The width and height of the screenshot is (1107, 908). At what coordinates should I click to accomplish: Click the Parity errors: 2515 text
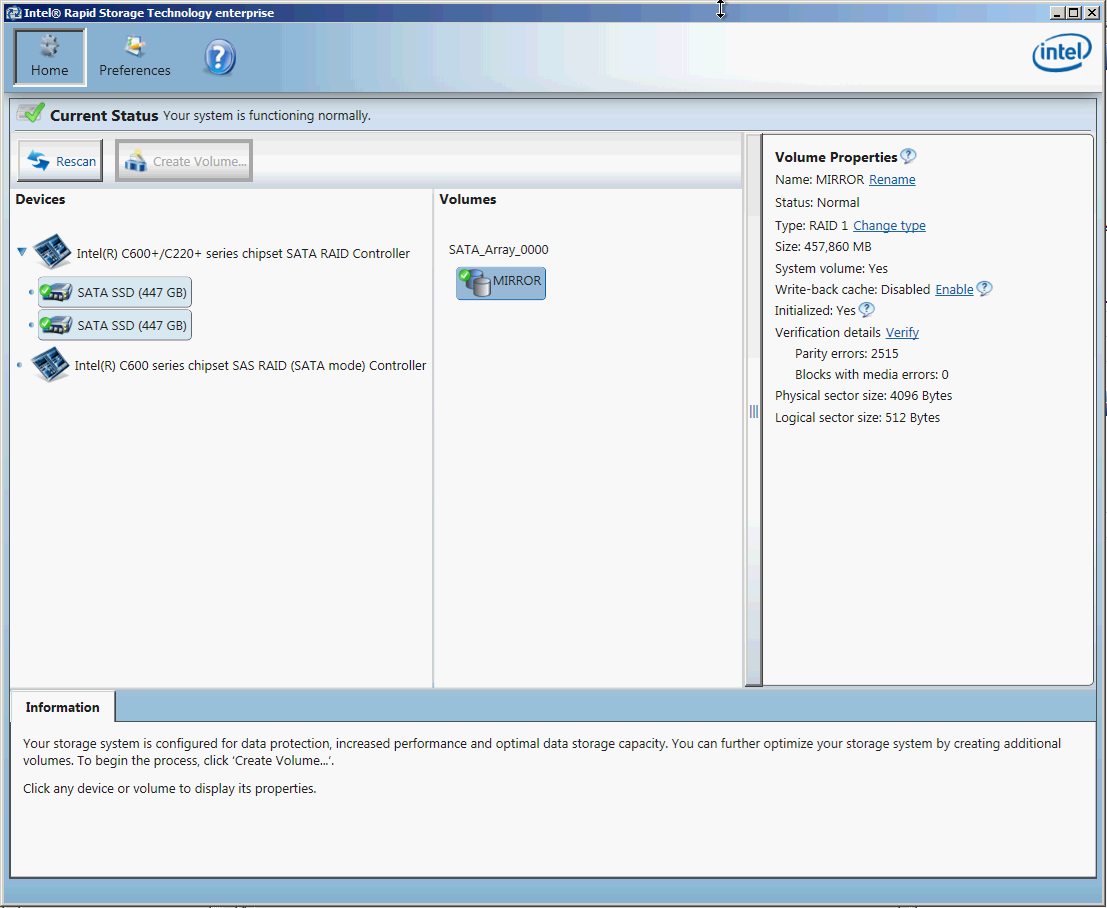[x=846, y=354]
